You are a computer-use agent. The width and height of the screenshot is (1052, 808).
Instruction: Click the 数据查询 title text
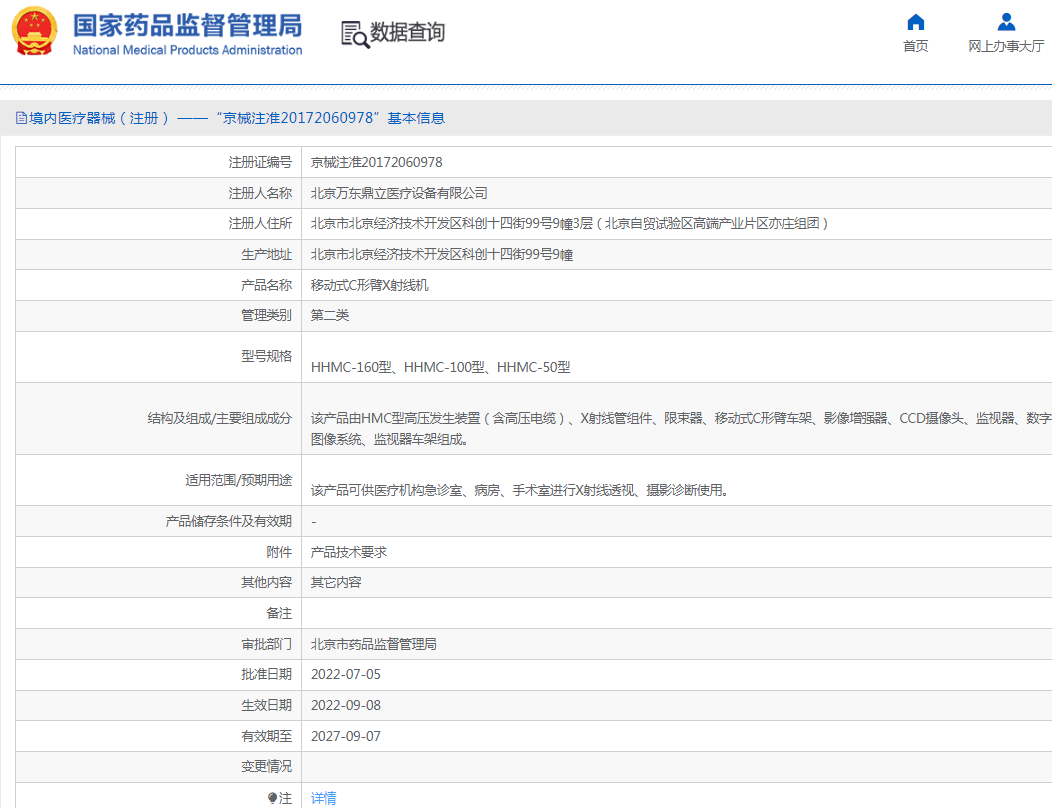click(x=408, y=33)
